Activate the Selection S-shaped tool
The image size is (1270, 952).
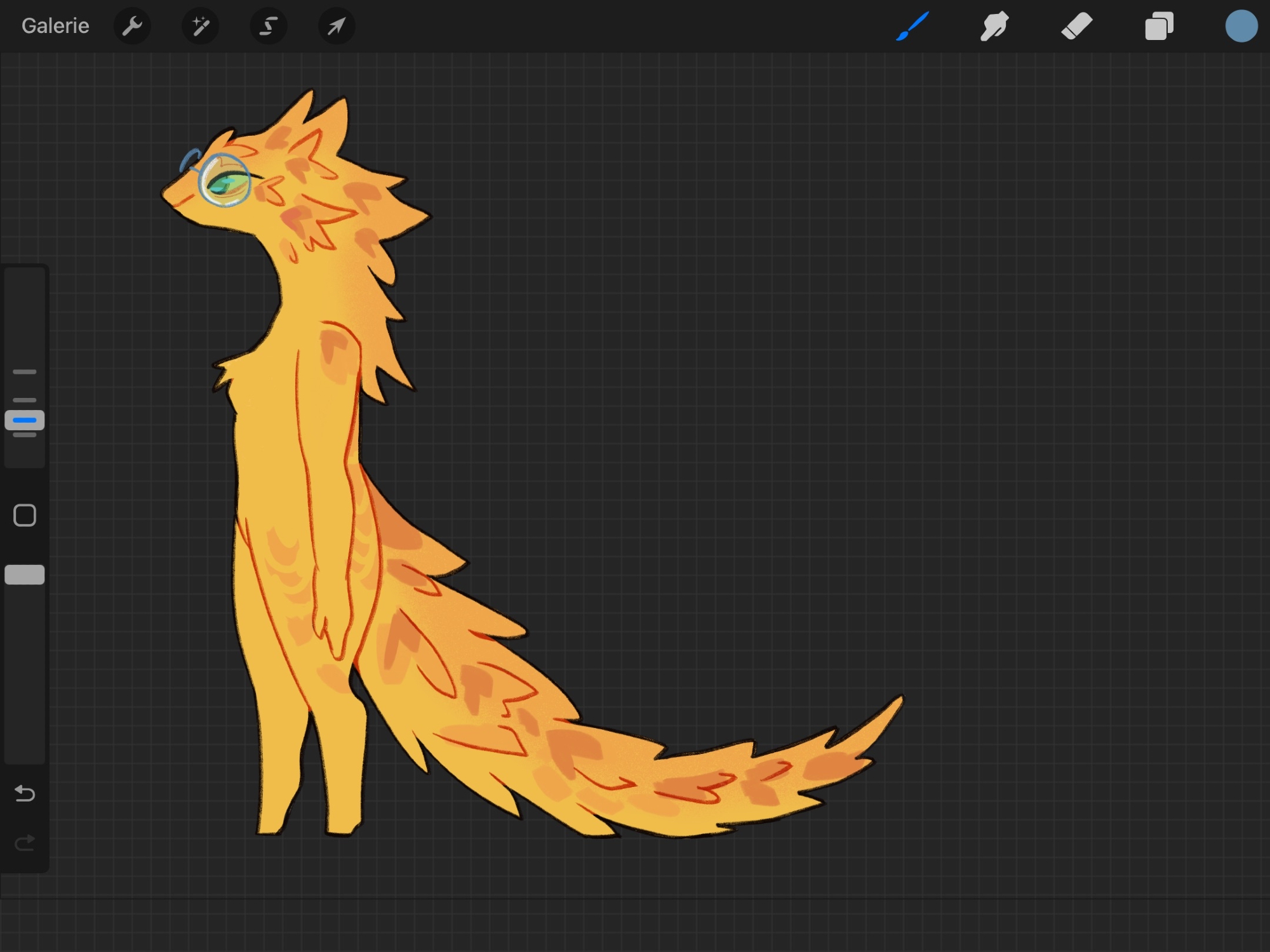[x=269, y=26]
